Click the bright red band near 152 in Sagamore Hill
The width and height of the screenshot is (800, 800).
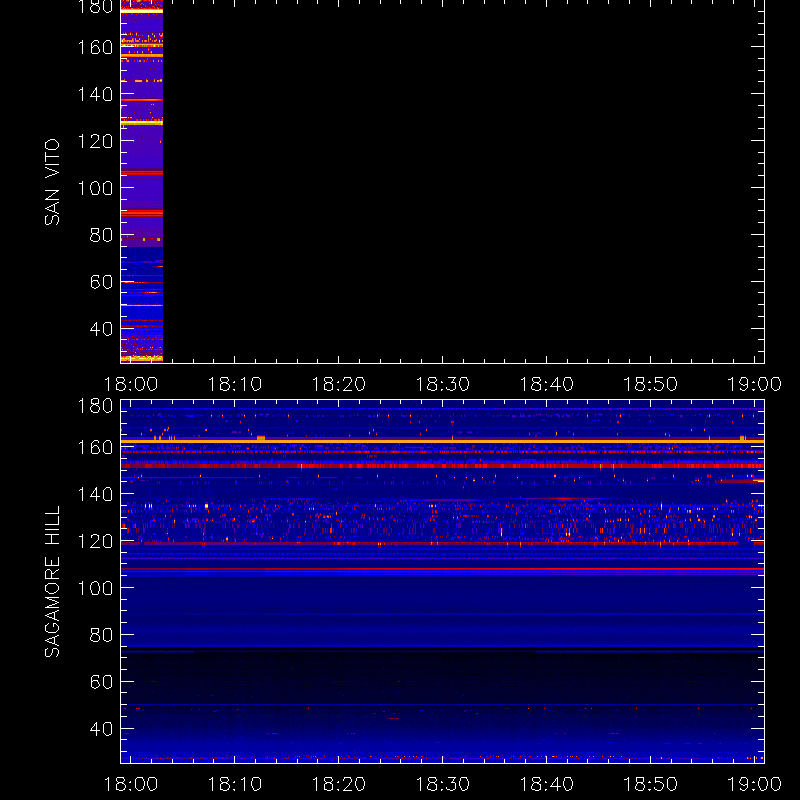[442, 466]
